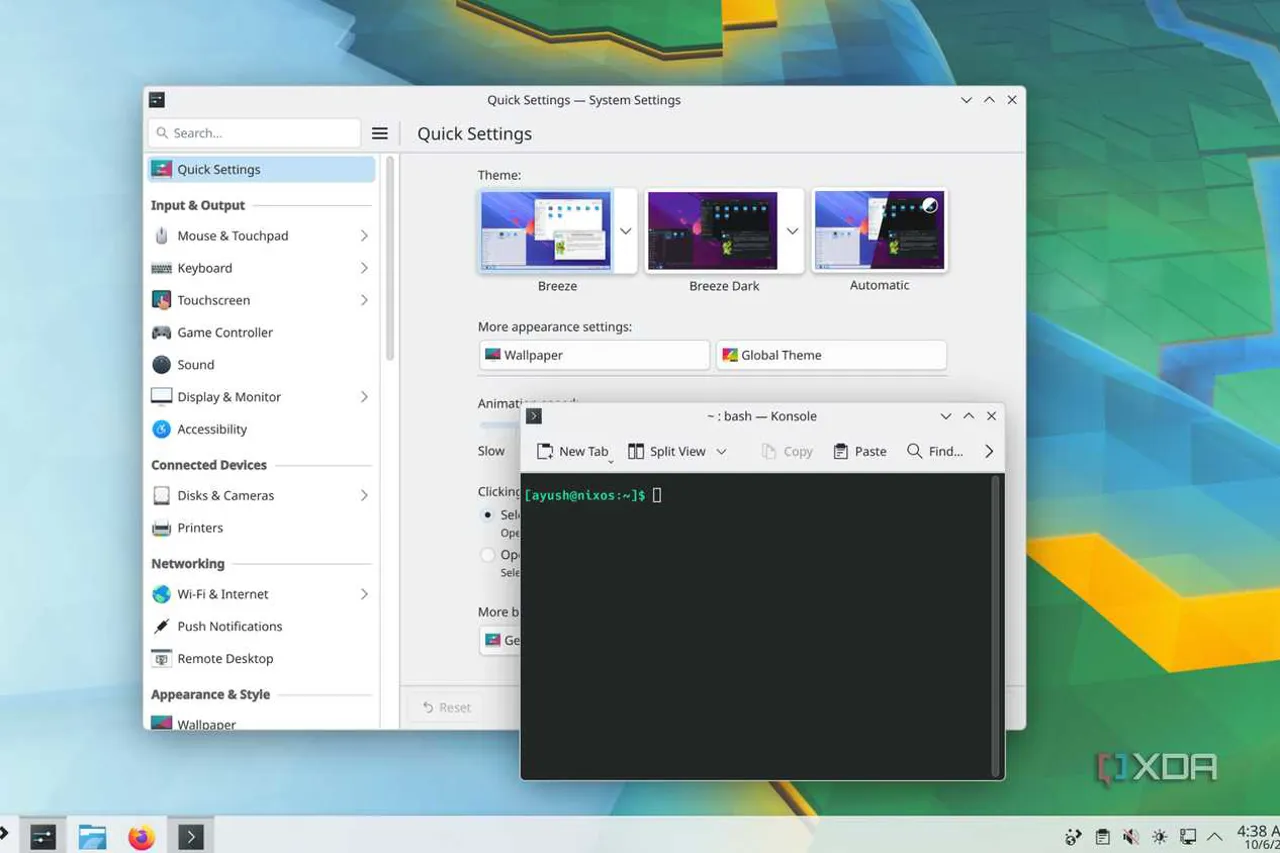Choose the Automatic theme thumbnail

pos(879,231)
